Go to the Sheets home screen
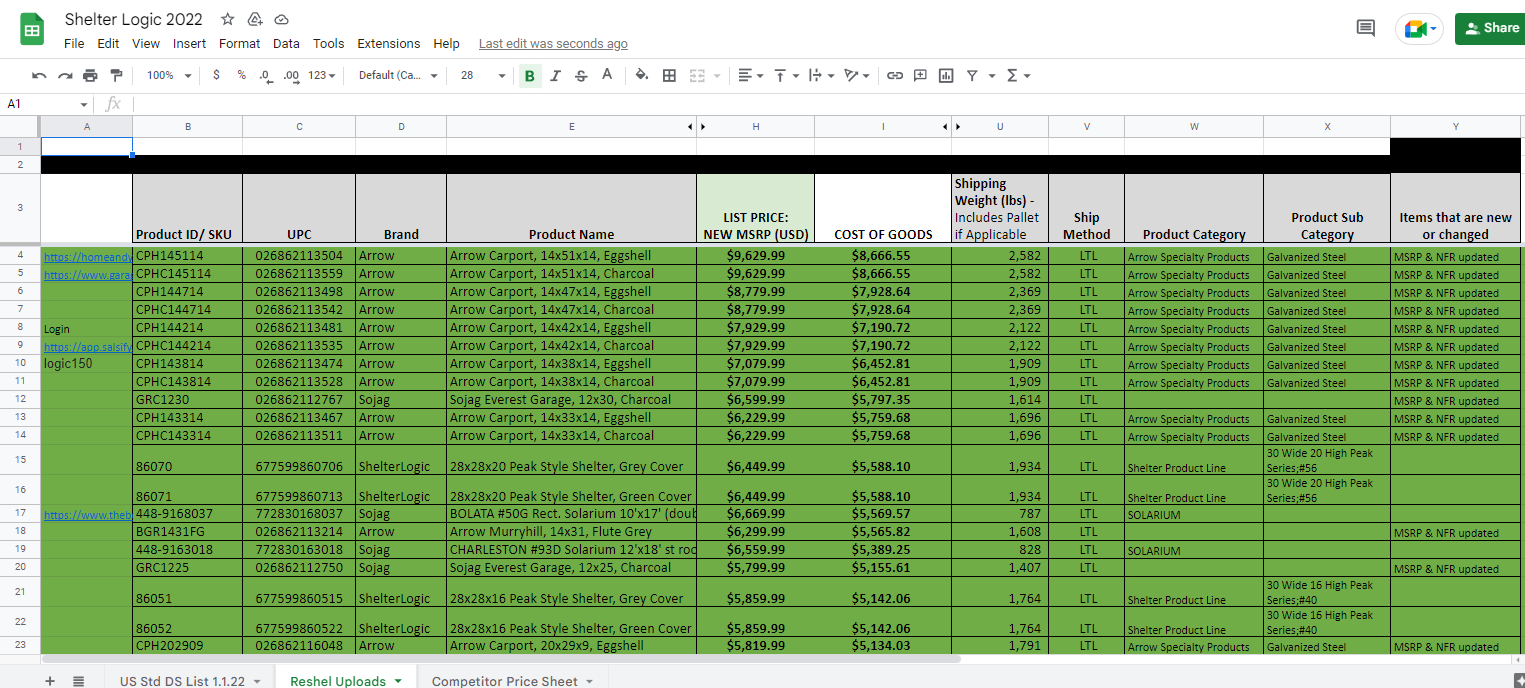Image resolution: width=1525 pixels, height=688 pixels. point(32,30)
